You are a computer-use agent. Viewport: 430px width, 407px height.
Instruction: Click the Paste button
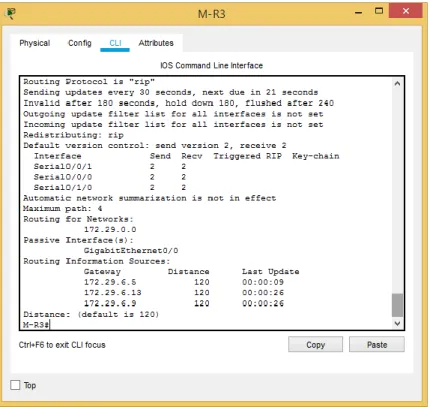point(377,344)
